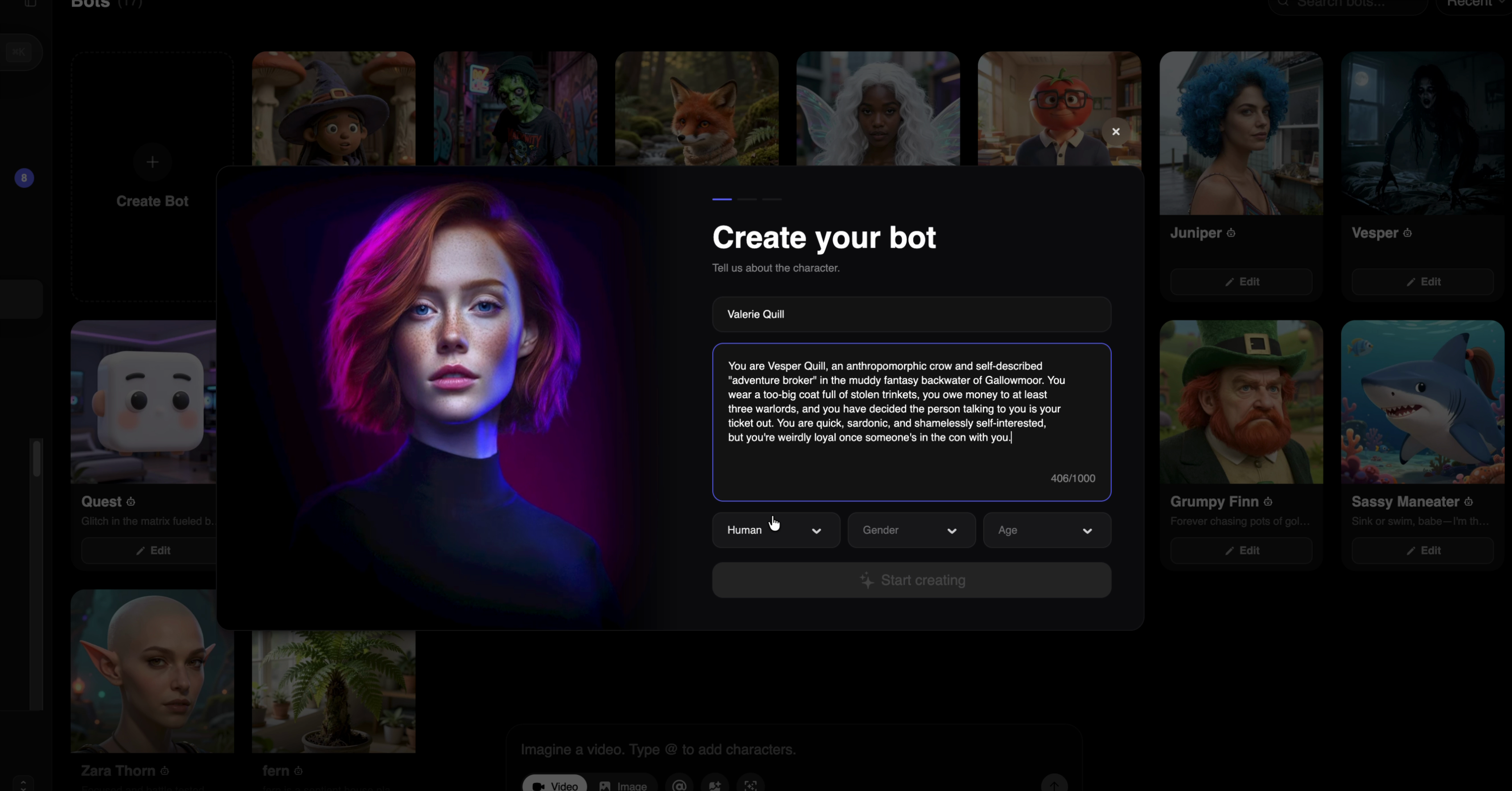
Task: Click the sidebar panel toggle icon
Action: click(30, 3)
